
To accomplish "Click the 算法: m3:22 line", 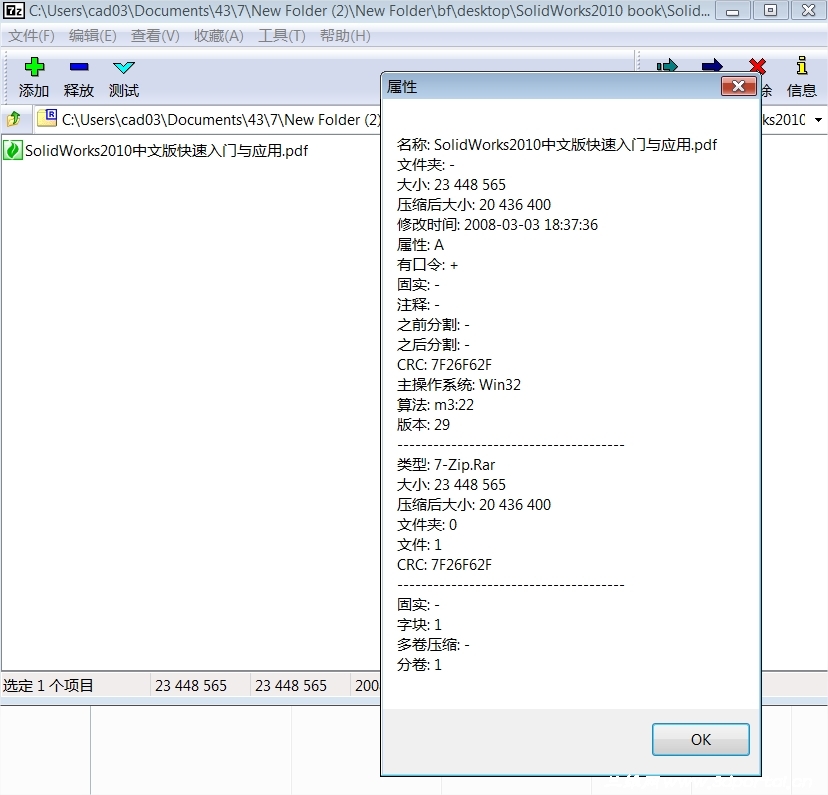I will (x=435, y=405).
